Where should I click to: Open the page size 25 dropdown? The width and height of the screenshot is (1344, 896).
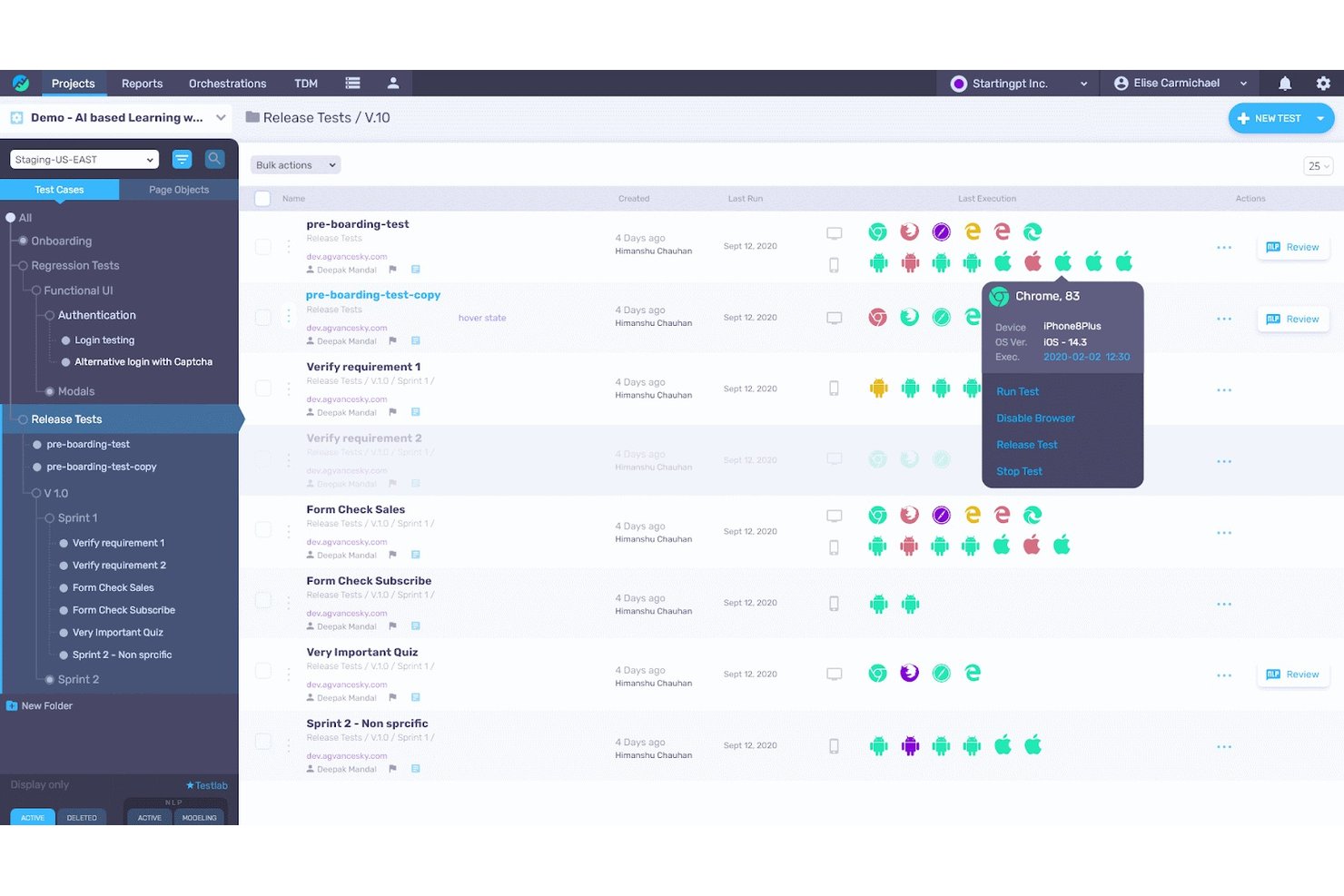(1318, 166)
